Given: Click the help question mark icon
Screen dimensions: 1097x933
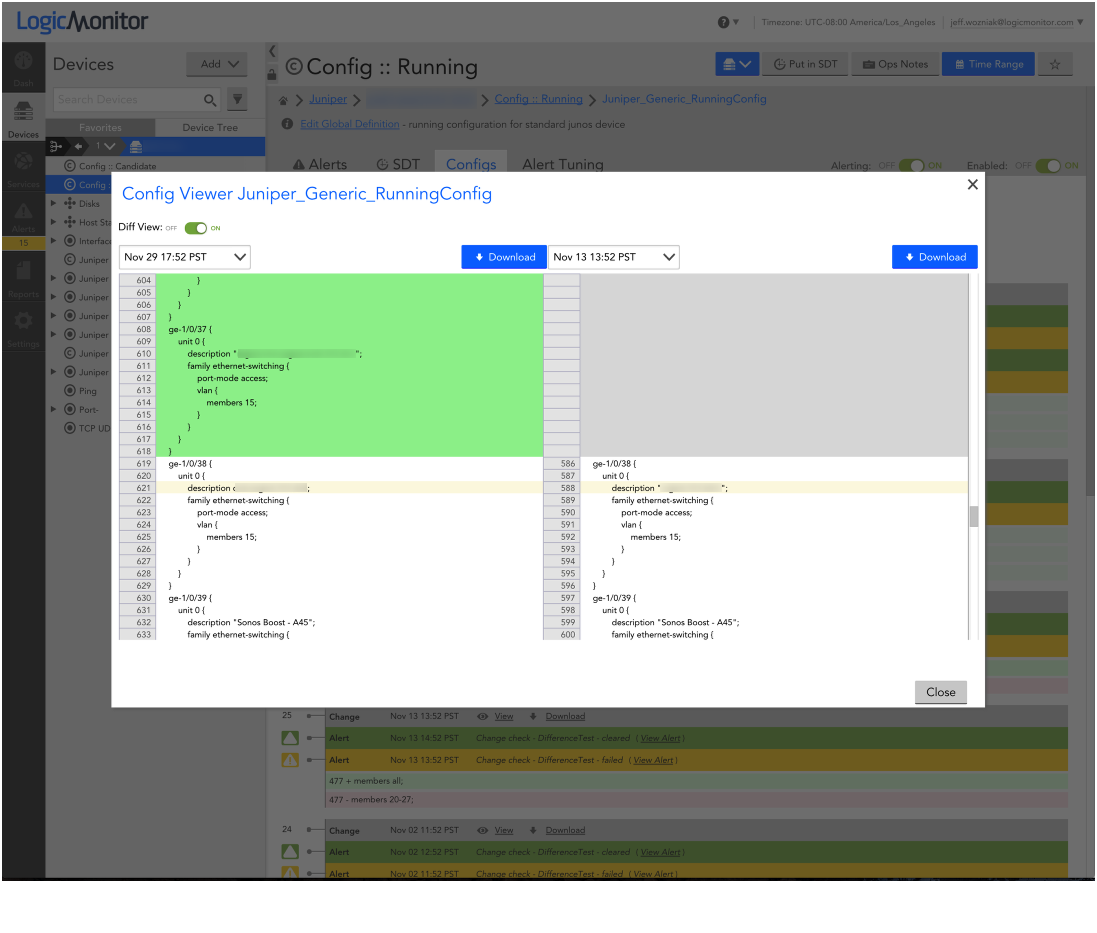Looking at the screenshot, I should click(723, 22).
